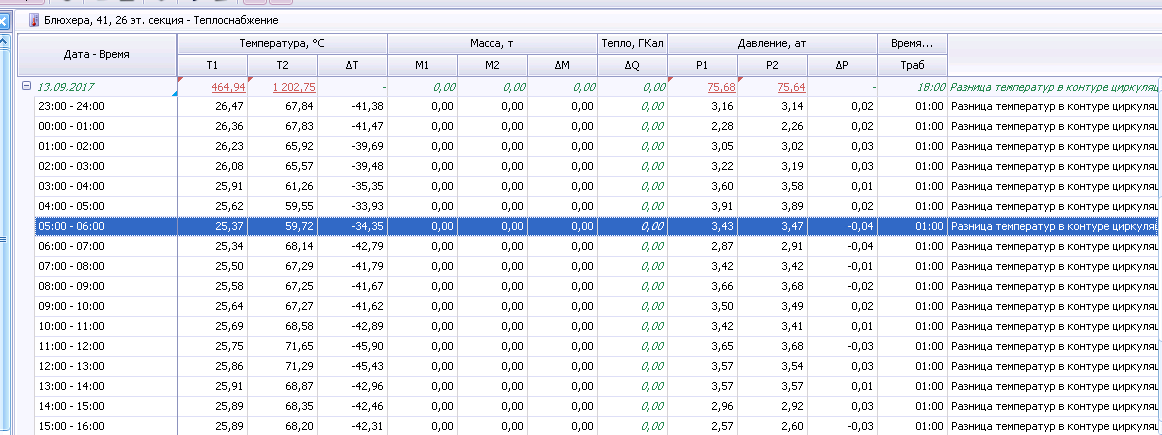Viewport: 1162px width, 435px height.
Task: Click T2 value 71,65
Action: point(300,347)
